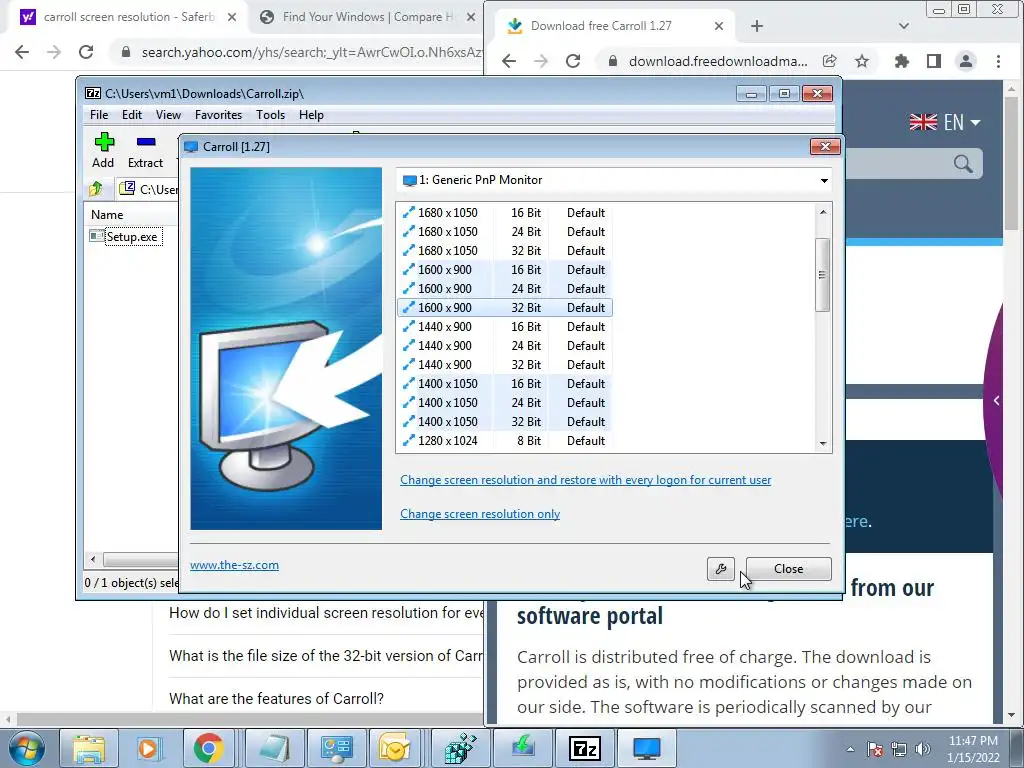Open Chrome tab search chevron
The image size is (1024, 768).
tap(904, 26)
